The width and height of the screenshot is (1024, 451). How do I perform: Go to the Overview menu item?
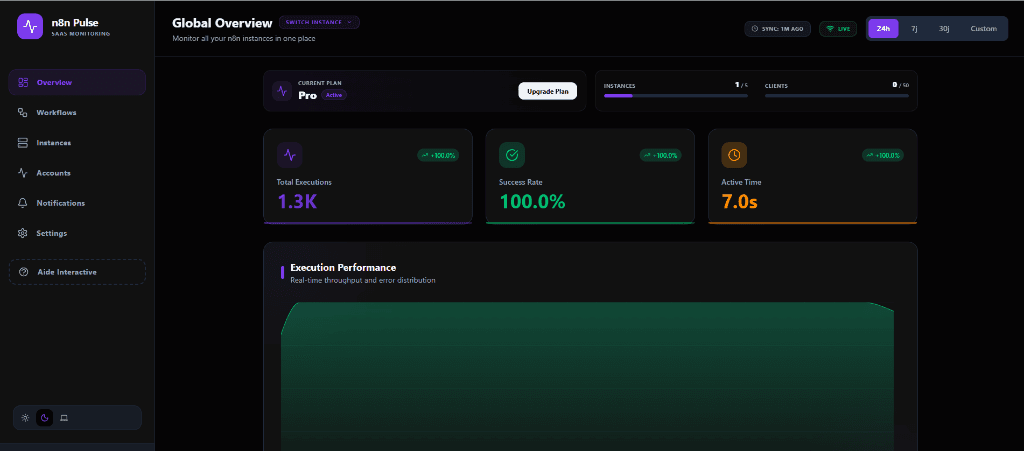click(77, 82)
